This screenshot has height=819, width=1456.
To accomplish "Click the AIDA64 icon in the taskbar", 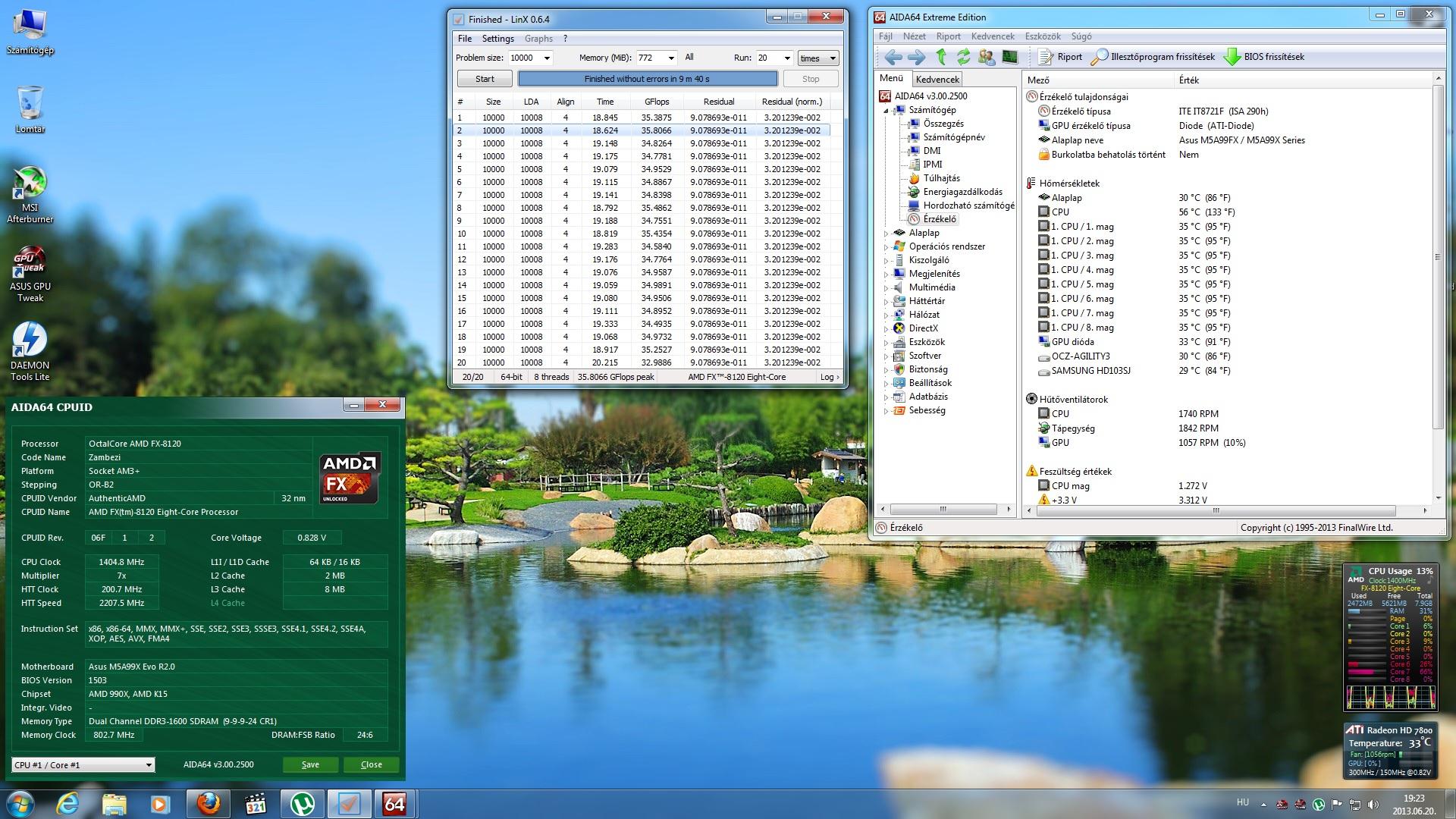I will click(394, 803).
